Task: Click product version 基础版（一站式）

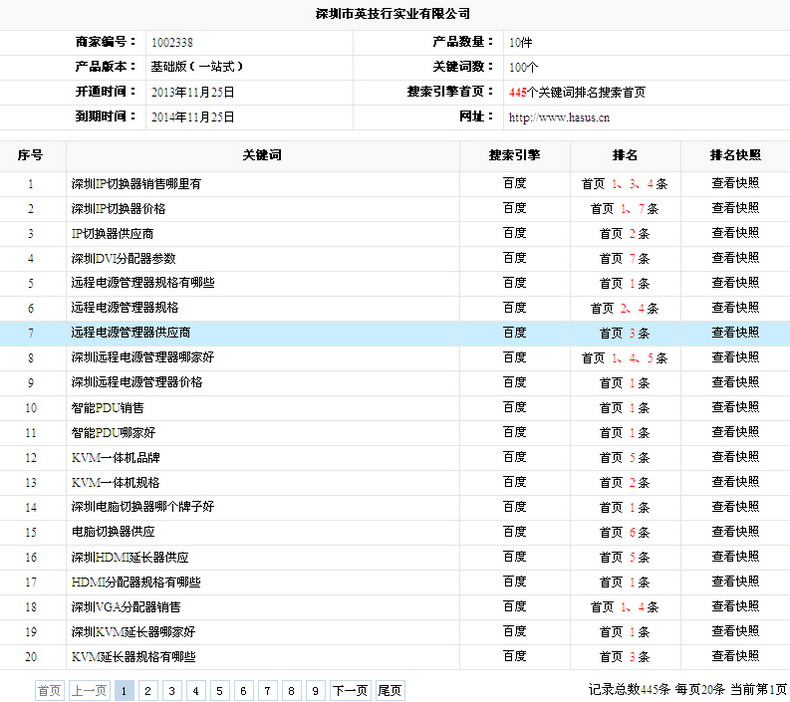Action: (196, 67)
